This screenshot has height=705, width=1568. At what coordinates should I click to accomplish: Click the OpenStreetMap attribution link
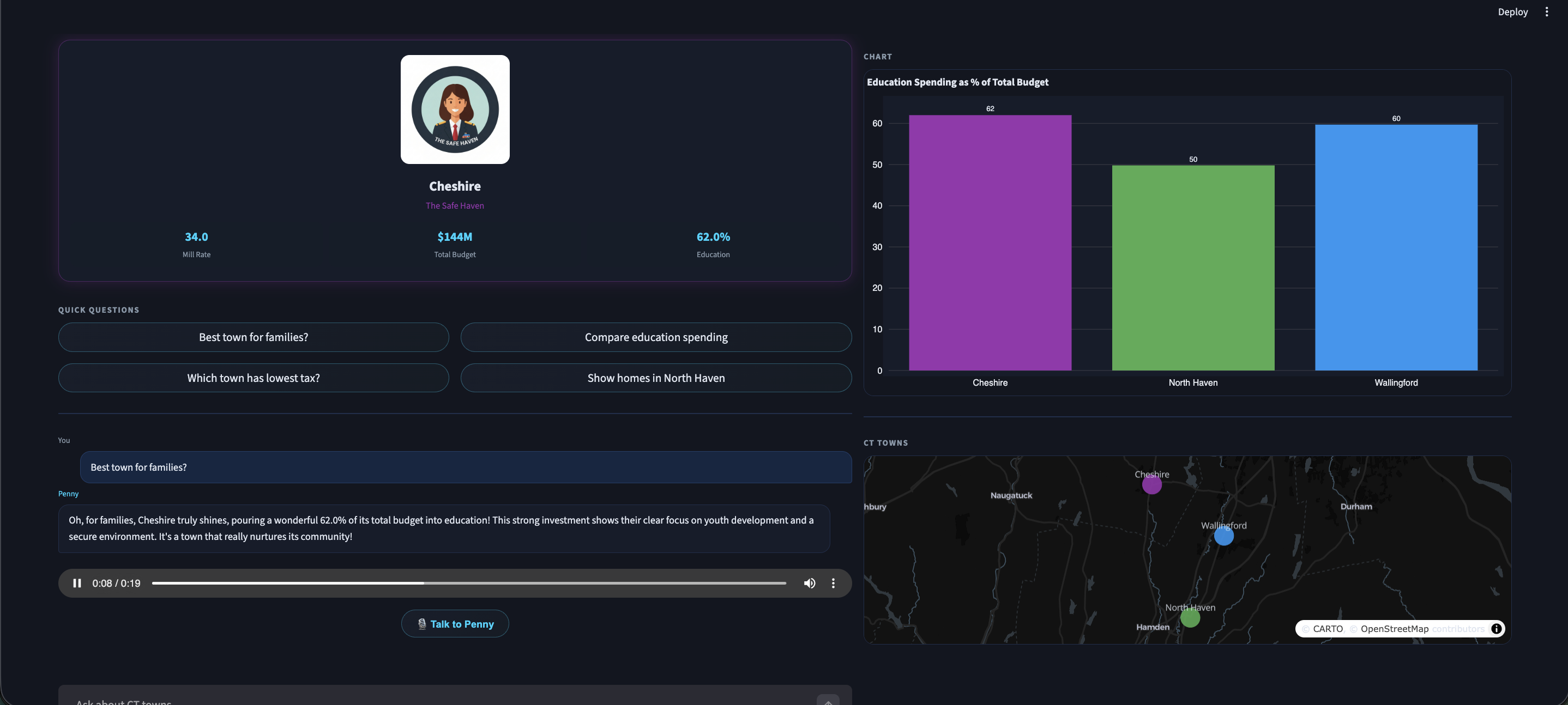point(1394,628)
